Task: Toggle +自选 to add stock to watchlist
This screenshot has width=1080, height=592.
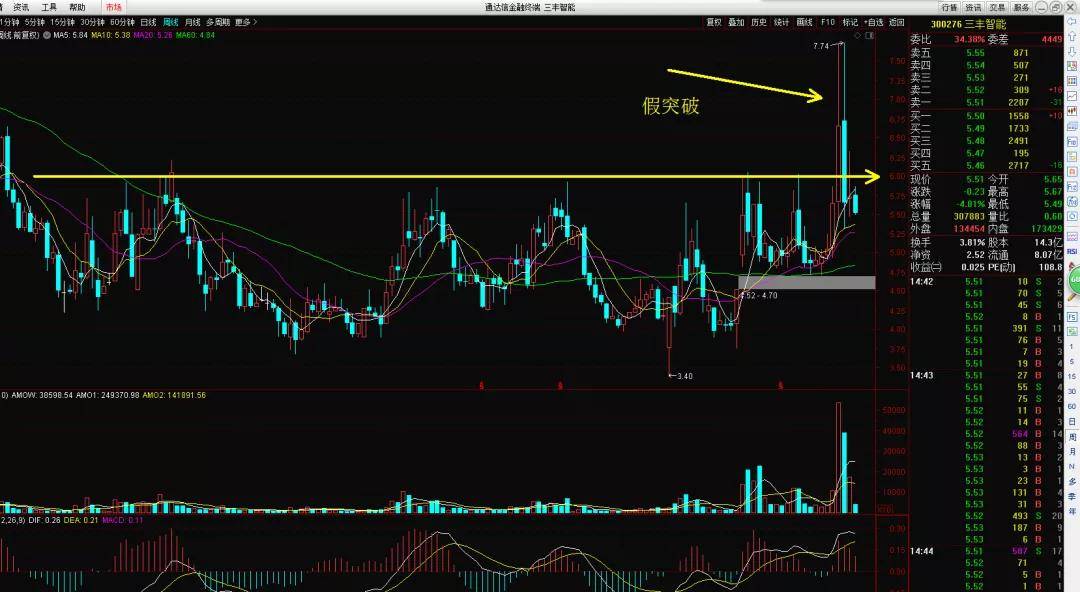Action: 873,22
